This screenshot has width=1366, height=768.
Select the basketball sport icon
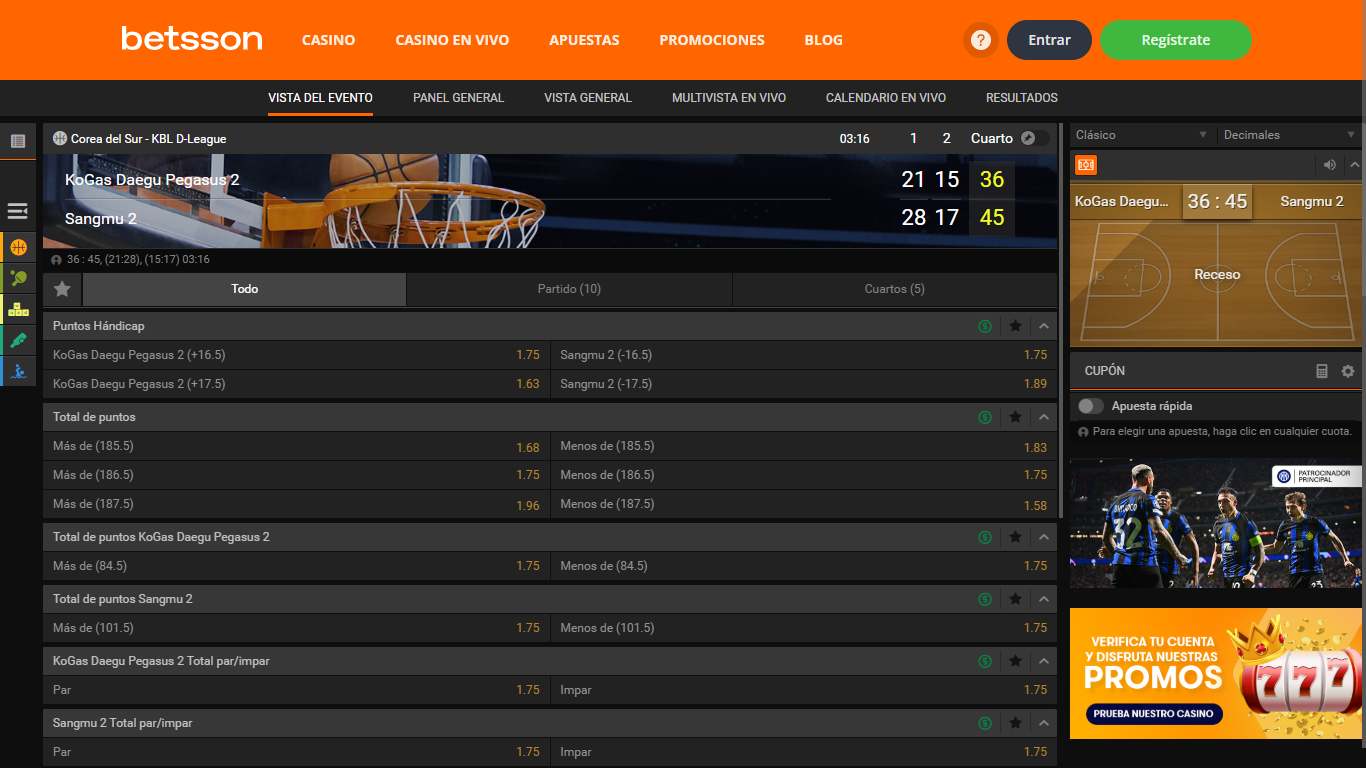(18, 247)
